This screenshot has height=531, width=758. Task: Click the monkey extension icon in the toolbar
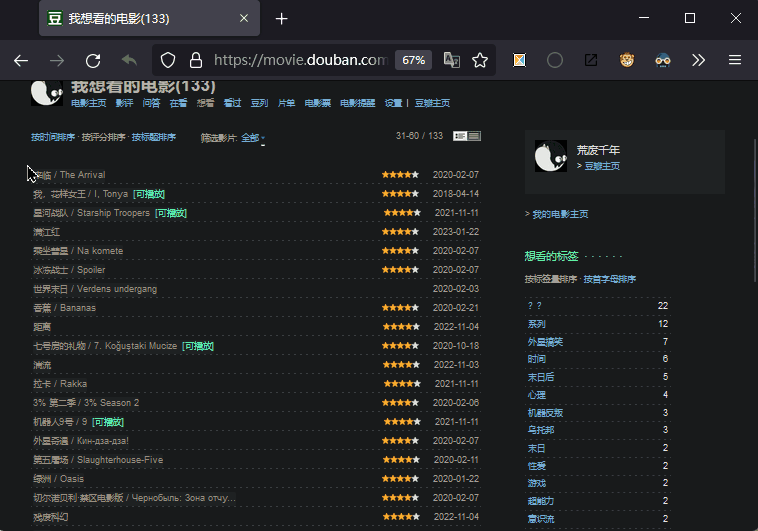coord(626,60)
